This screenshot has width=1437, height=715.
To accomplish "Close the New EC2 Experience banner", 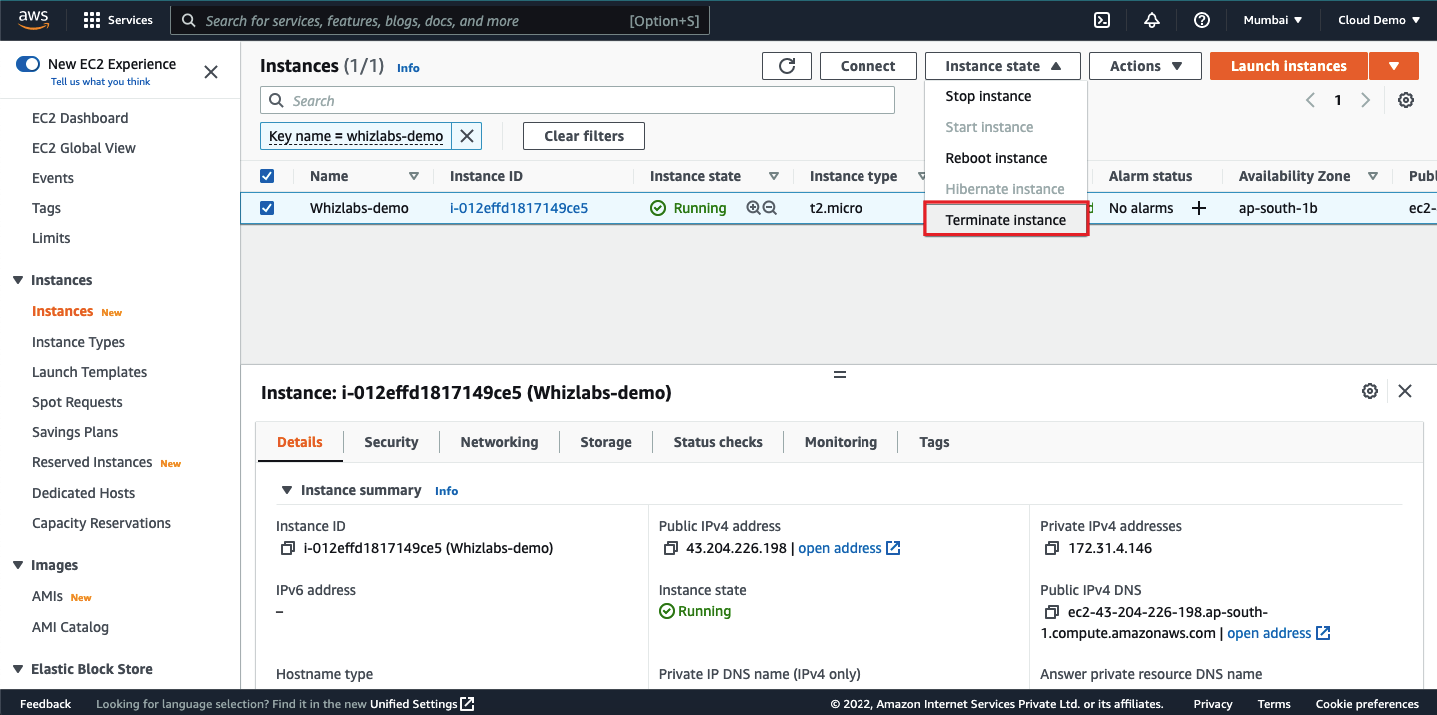I will pyautogui.click(x=211, y=72).
